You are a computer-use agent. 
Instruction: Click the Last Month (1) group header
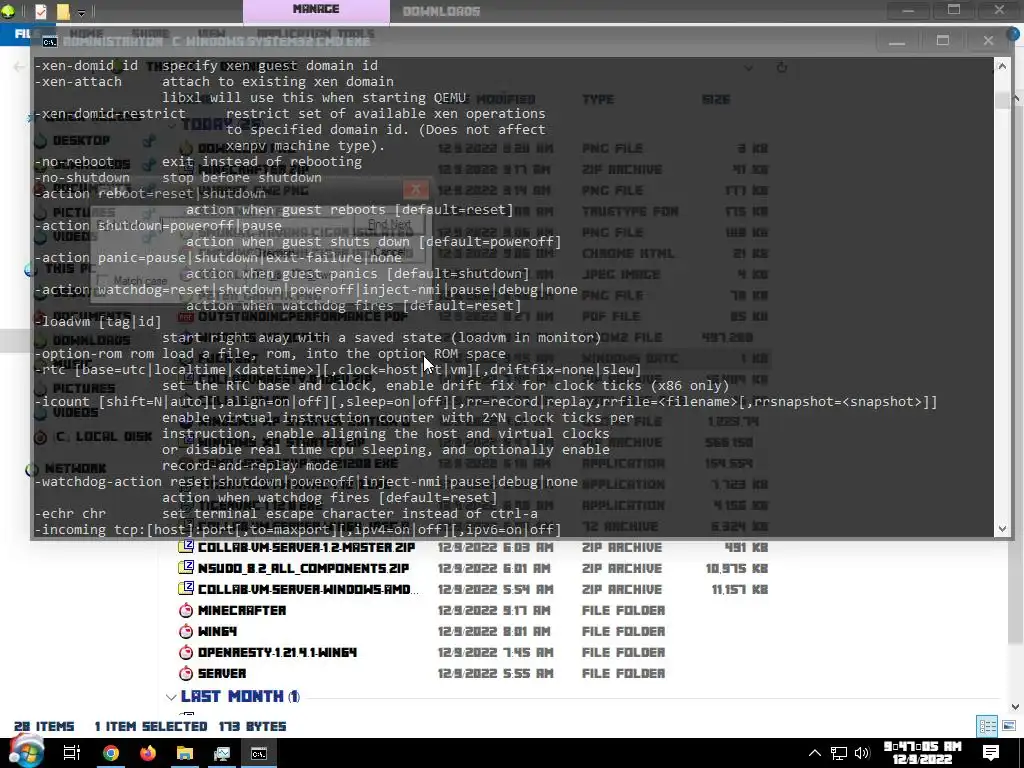click(240, 696)
